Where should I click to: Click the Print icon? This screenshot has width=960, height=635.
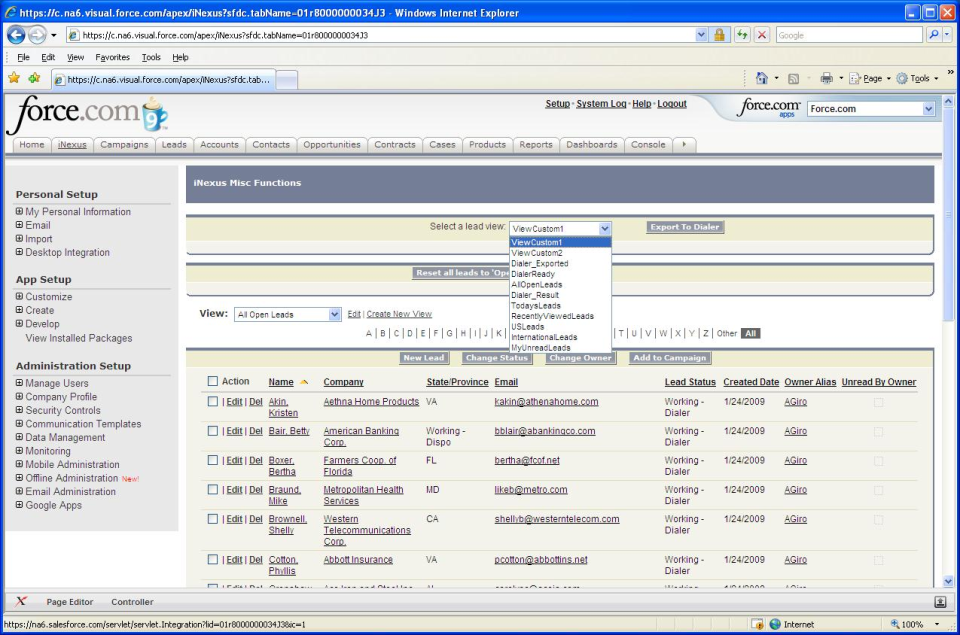(x=827, y=78)
